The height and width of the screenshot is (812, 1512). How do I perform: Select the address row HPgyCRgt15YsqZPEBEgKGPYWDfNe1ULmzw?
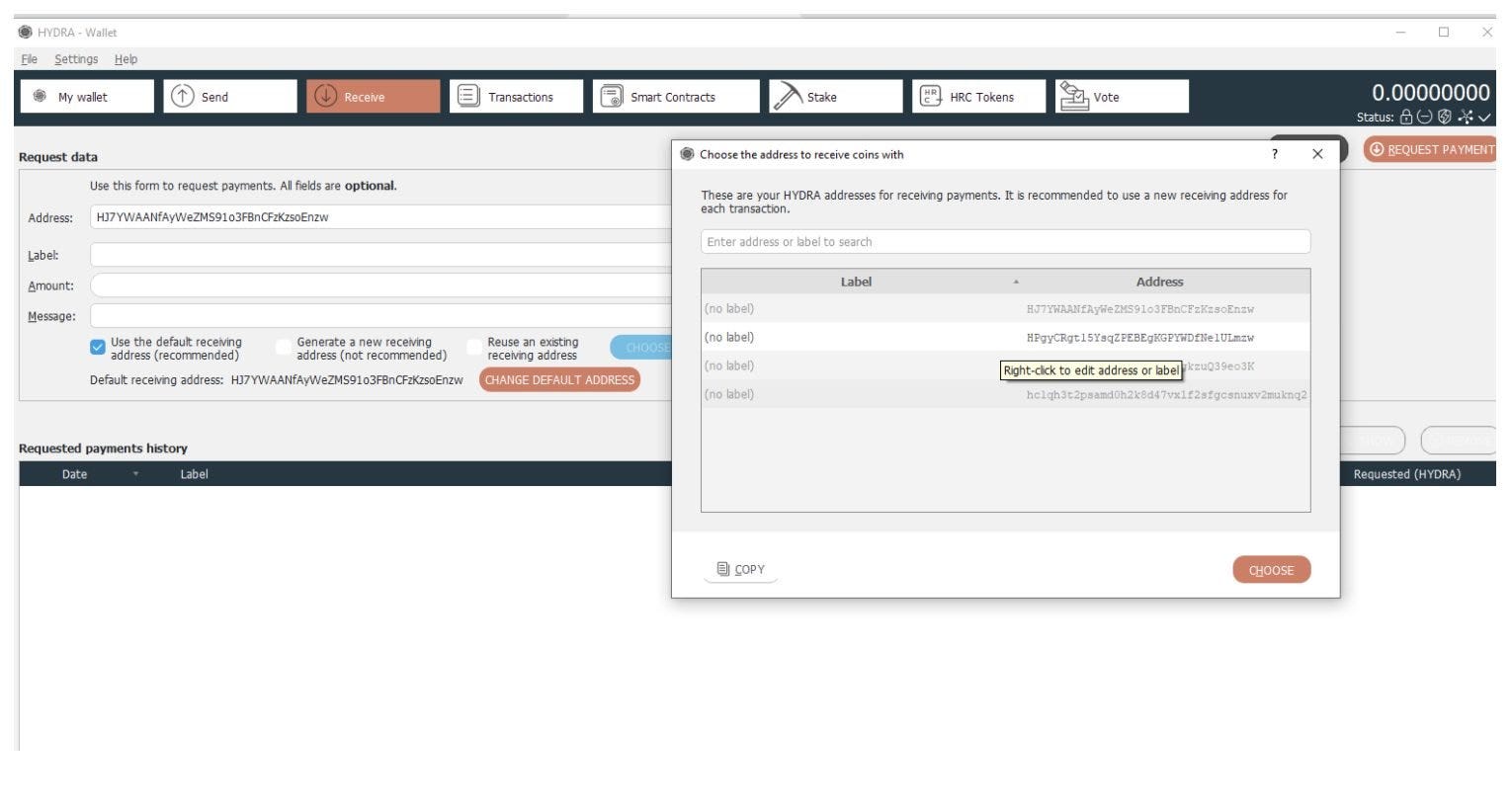(x=1005, y=338)
